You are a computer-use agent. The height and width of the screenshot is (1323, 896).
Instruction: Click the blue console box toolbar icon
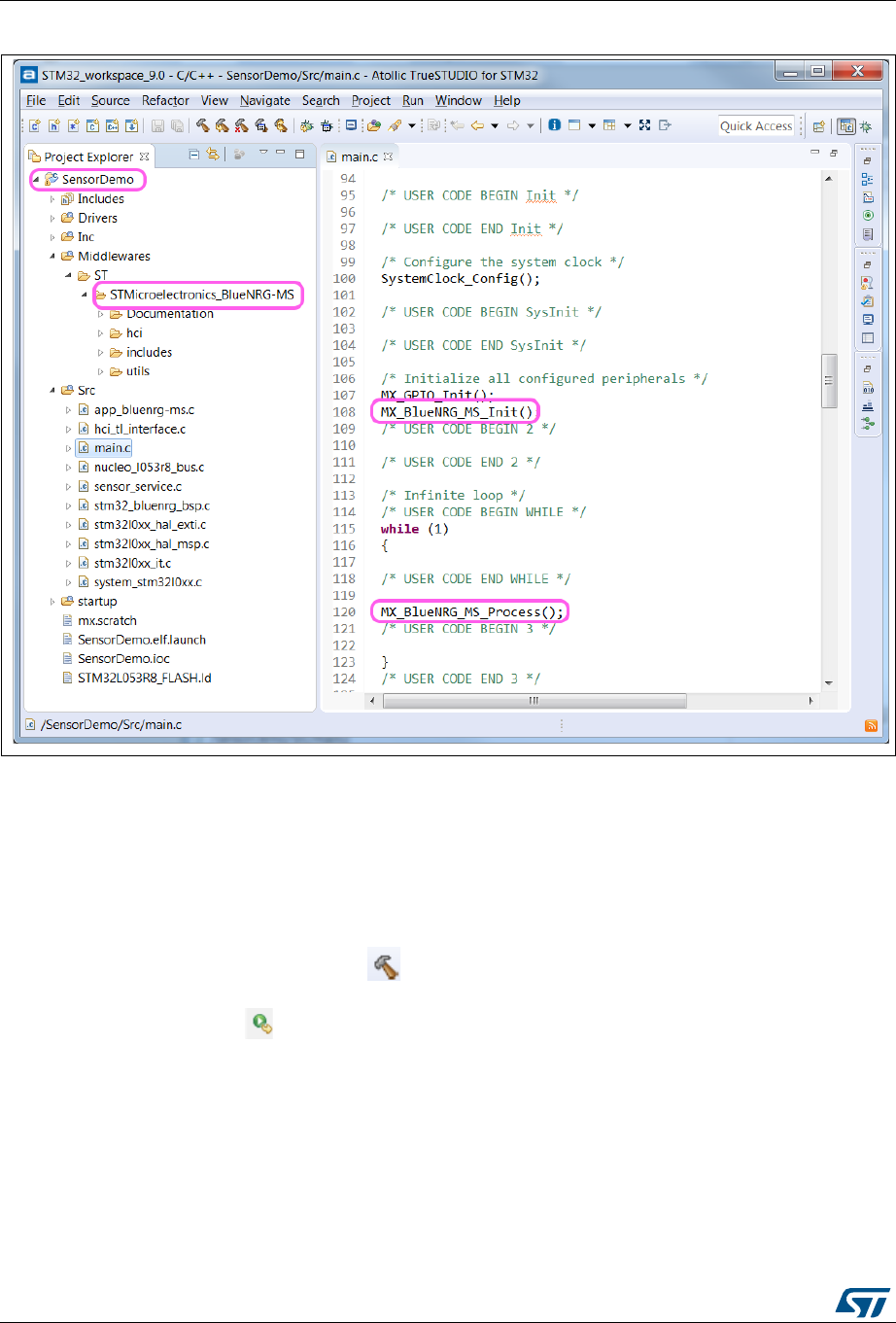[x=350, y=125]
